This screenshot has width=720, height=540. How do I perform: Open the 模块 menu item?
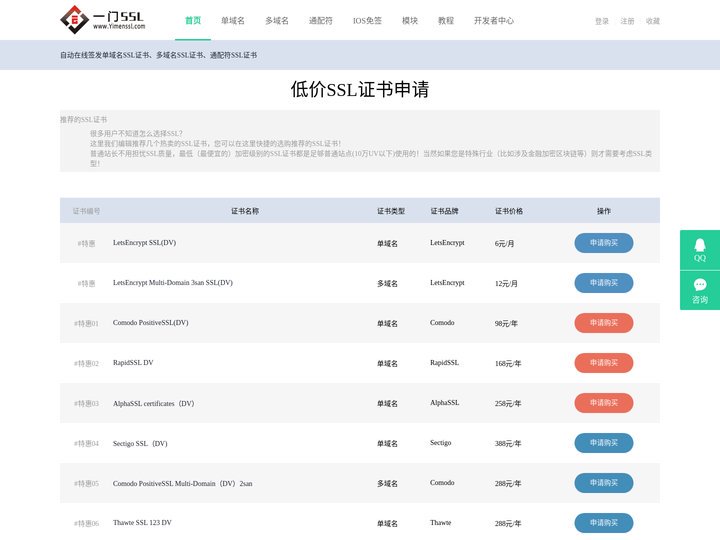click(x=410, y=21)
